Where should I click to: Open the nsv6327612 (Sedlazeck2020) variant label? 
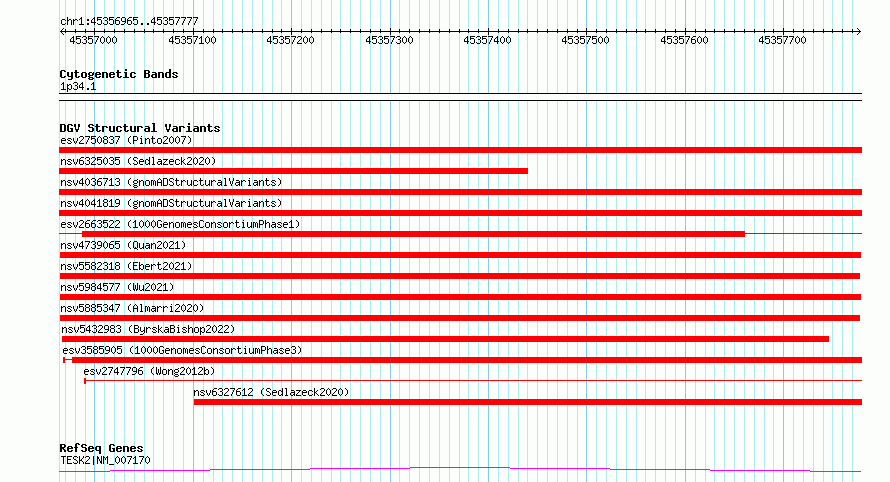[271, 392]
